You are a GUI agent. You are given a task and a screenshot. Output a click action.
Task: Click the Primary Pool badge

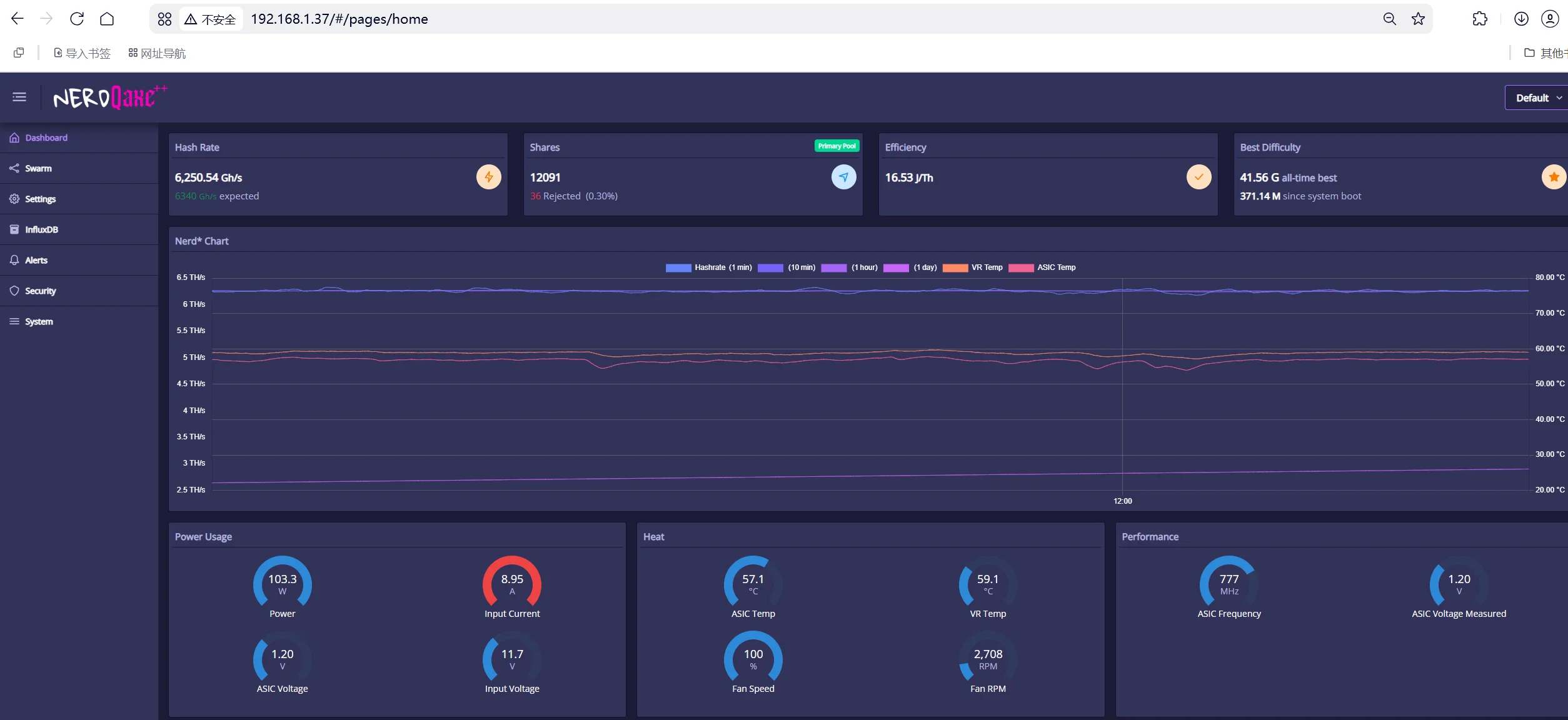tap(837, 146)
